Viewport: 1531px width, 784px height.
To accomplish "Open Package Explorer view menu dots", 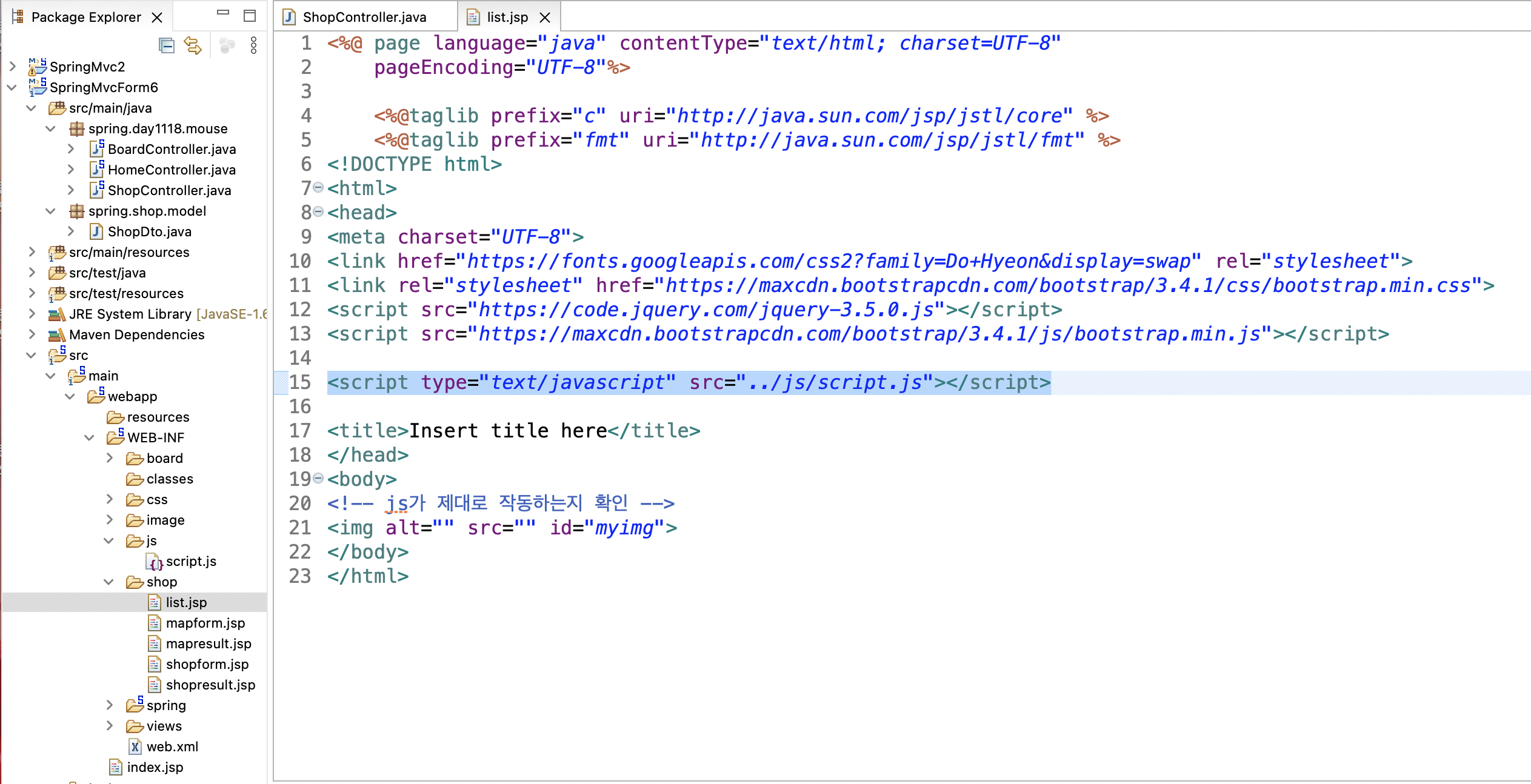I will point(253,45).
